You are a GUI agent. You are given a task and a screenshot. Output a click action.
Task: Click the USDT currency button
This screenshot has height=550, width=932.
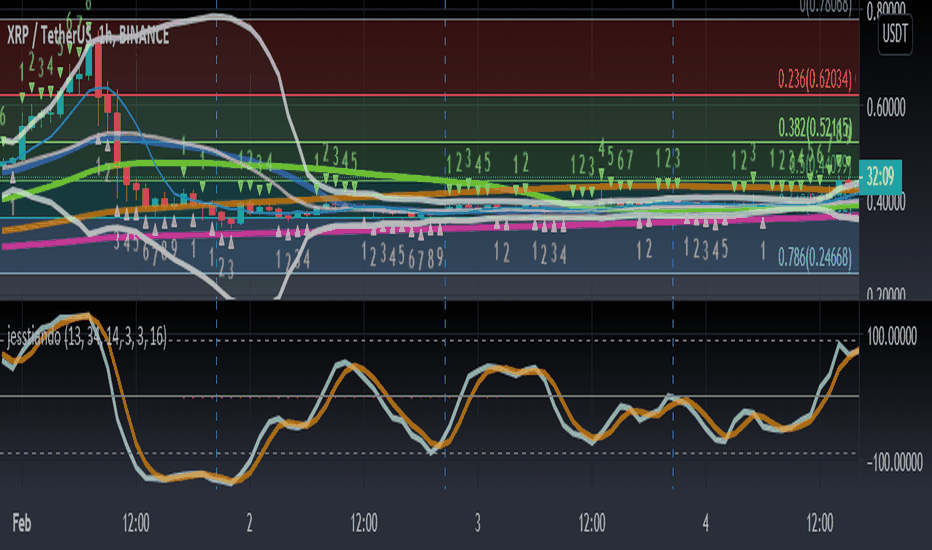[895, 34]
